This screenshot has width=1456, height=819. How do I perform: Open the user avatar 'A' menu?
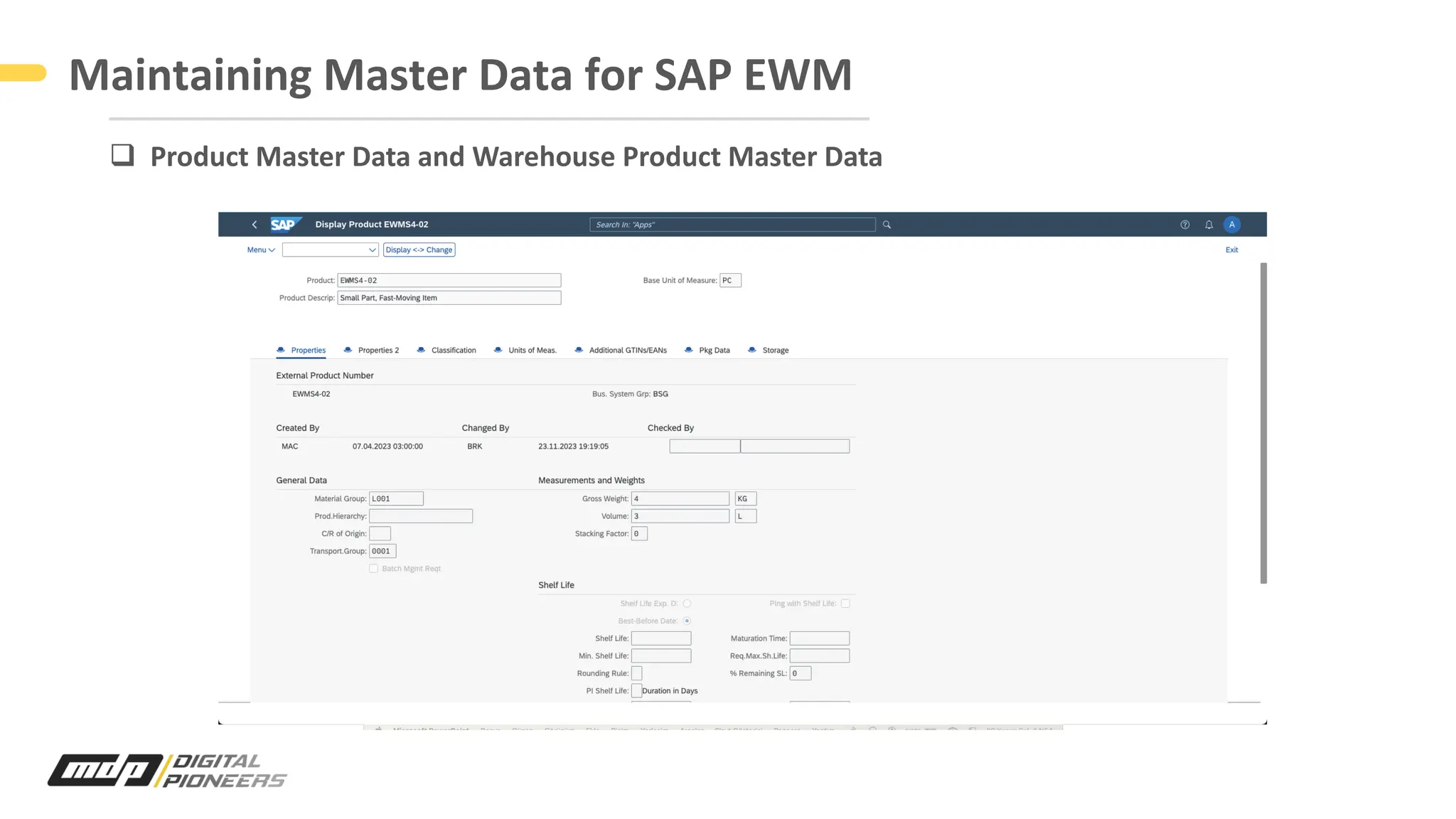1232,225
